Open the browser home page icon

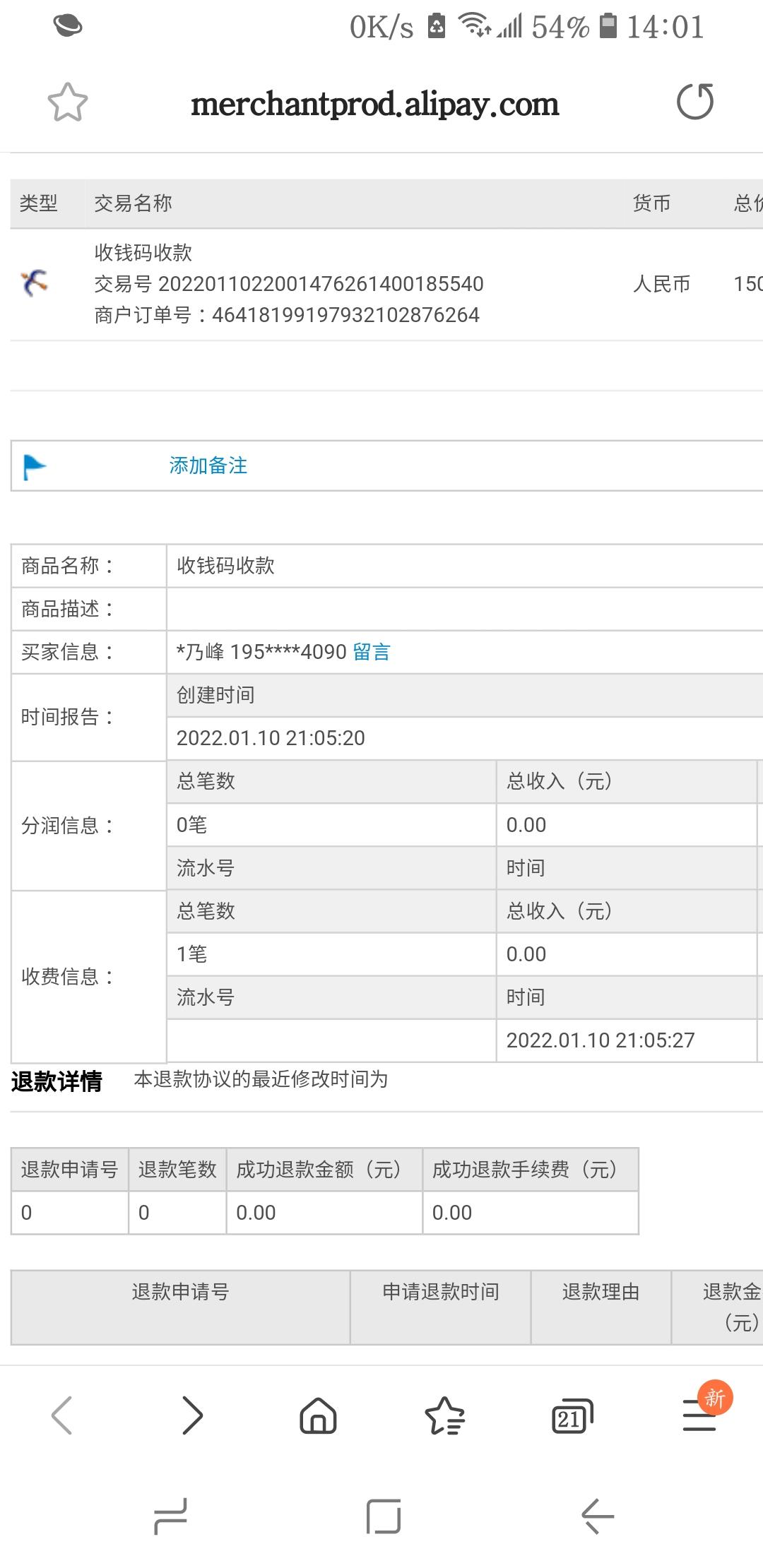(x=318, y=1415)
